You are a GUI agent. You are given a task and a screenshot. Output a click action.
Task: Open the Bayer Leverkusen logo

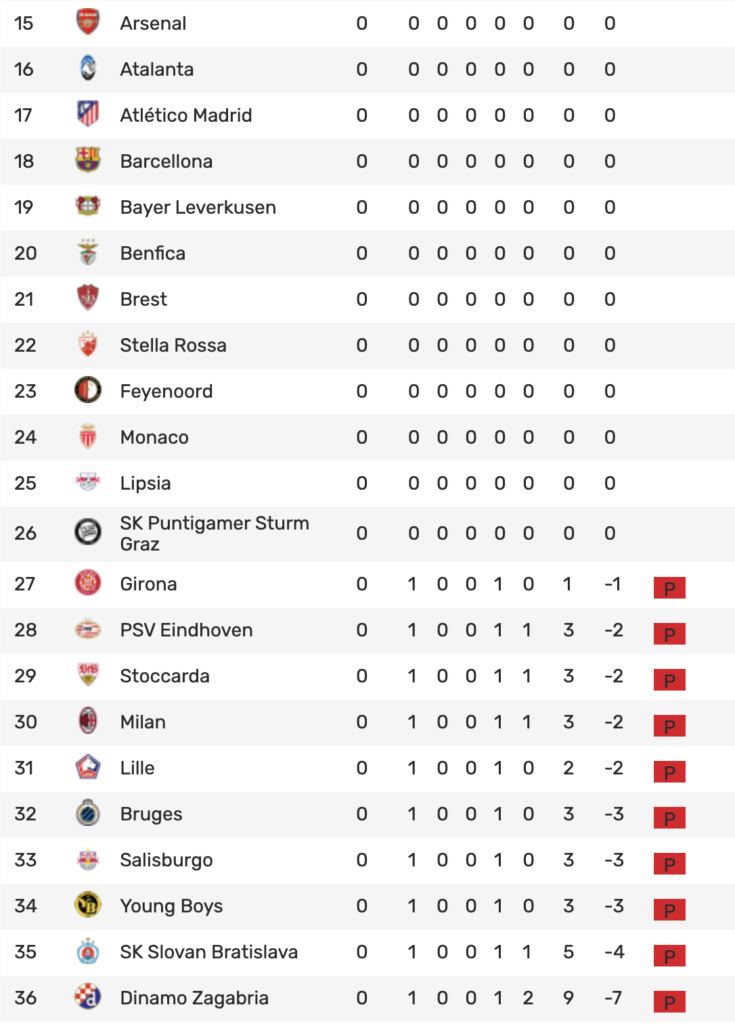[88, 206]
